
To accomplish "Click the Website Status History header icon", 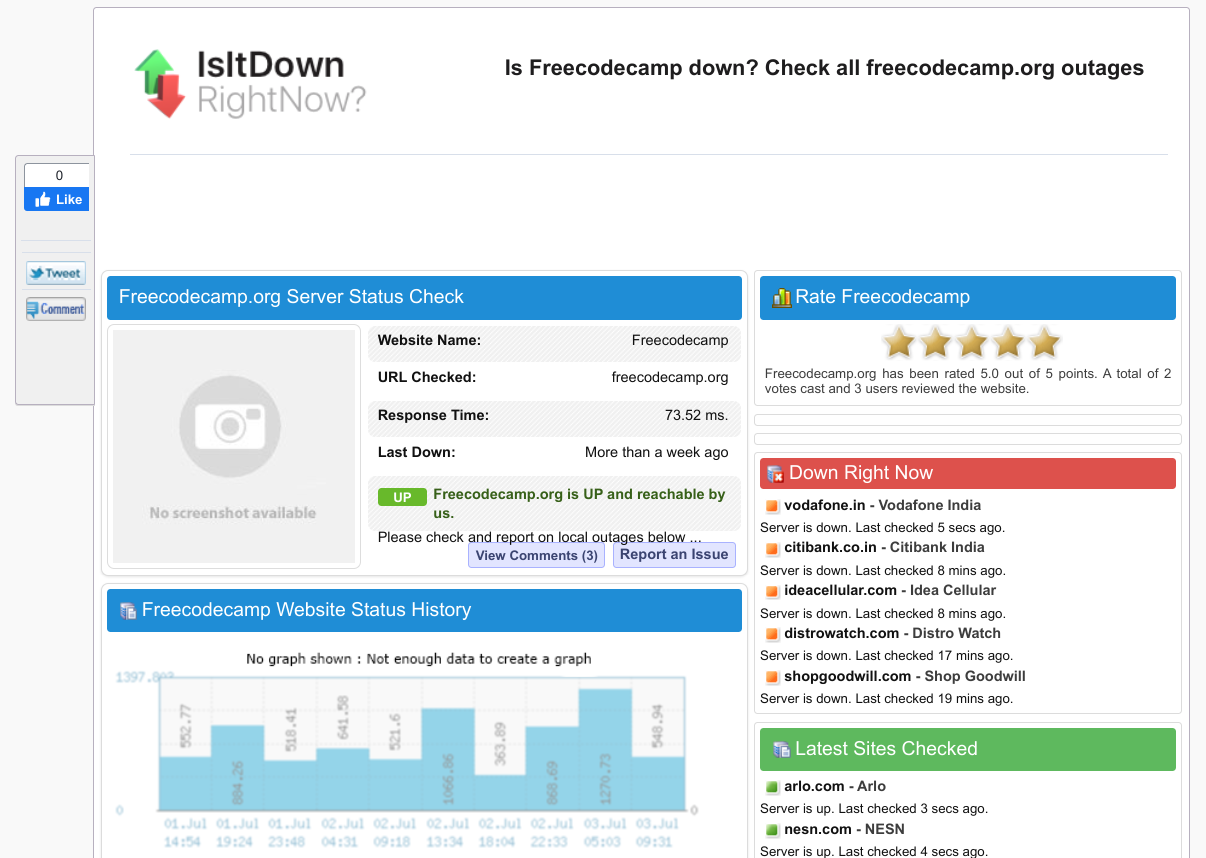I will point(128,610).
